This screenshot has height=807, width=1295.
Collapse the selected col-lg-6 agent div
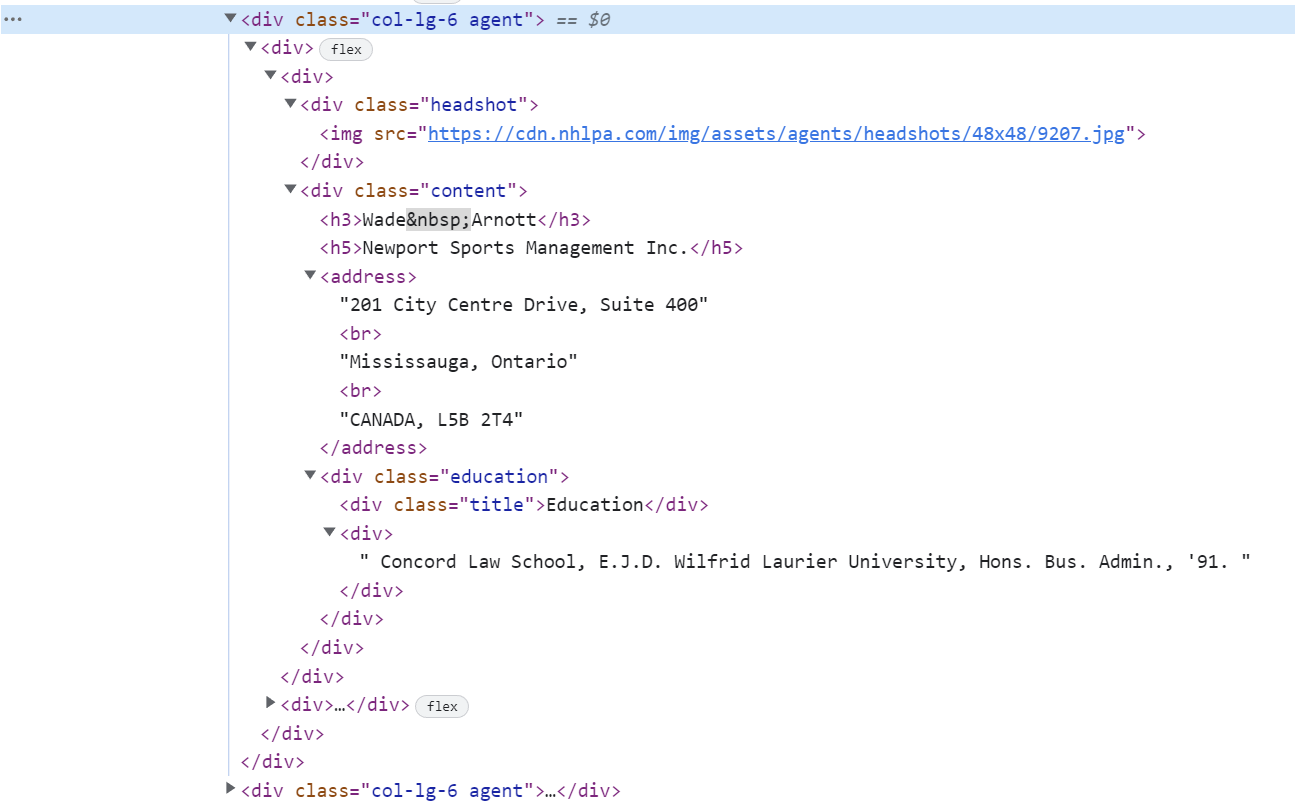(x=231, y=18)
